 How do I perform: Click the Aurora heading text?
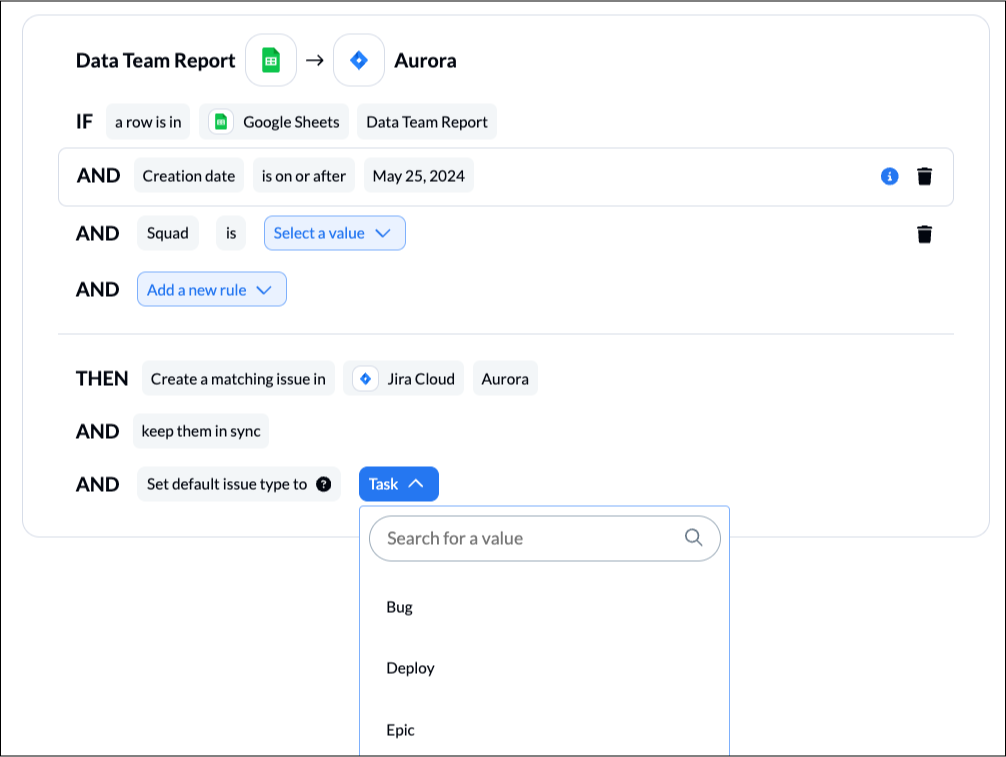point(425,60)
